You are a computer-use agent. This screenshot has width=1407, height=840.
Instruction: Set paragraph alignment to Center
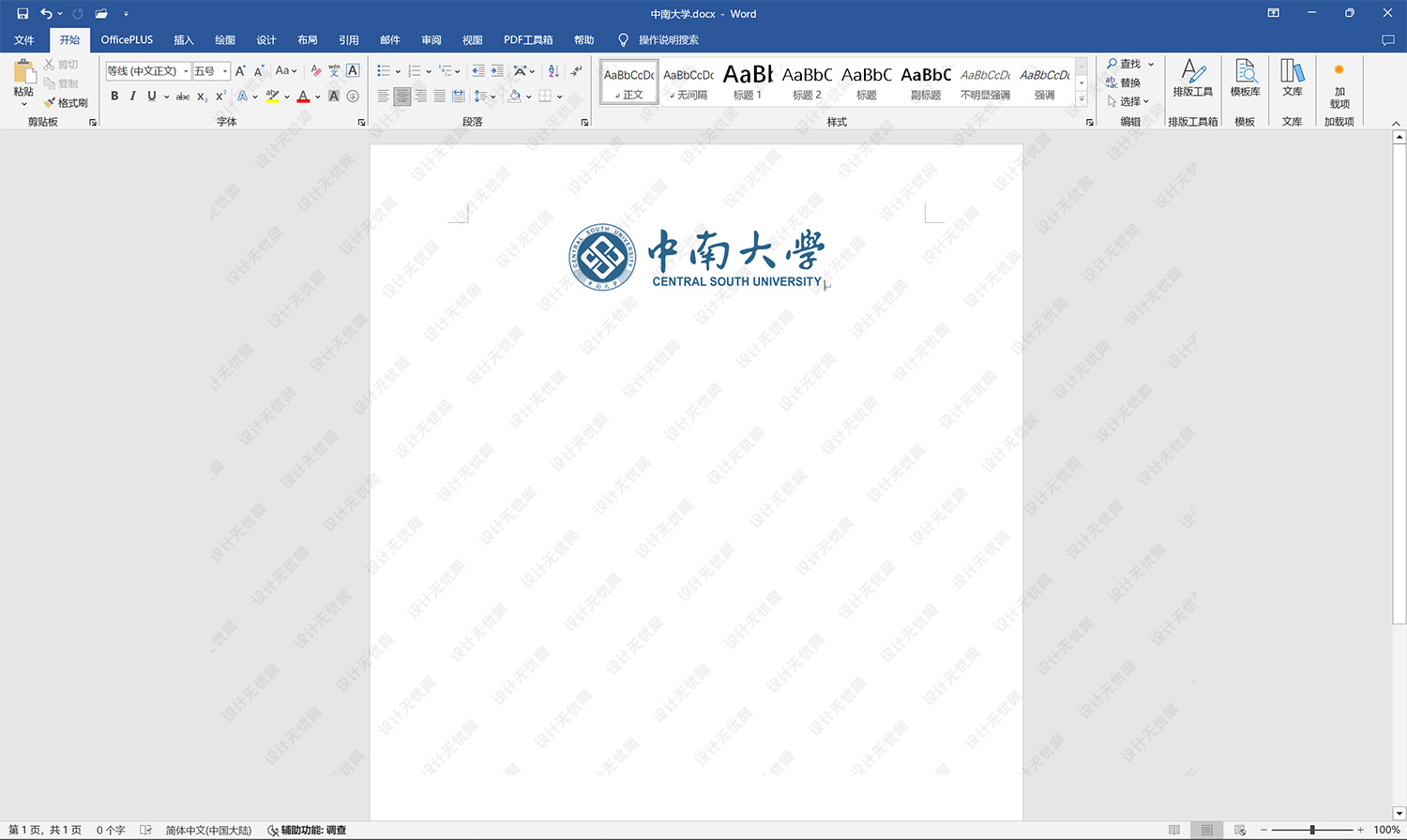401,97
